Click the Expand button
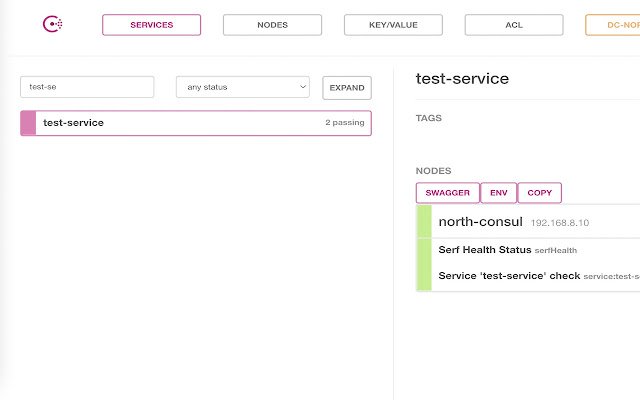This screenshot has height=400, width=640. [x=347, y=88]
